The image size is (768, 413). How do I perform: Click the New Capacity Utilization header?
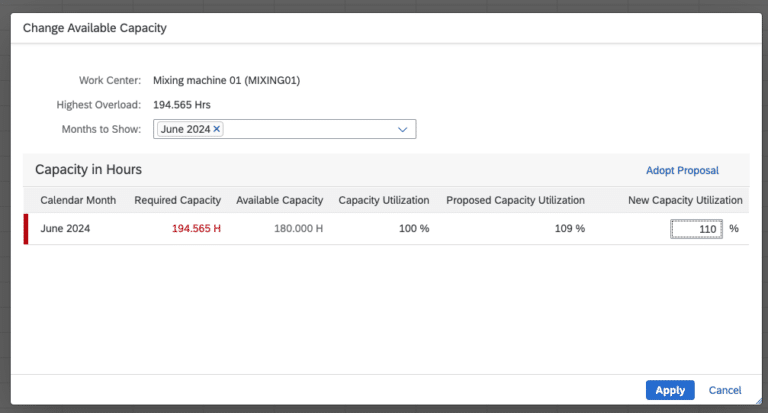tap(685, 200)
